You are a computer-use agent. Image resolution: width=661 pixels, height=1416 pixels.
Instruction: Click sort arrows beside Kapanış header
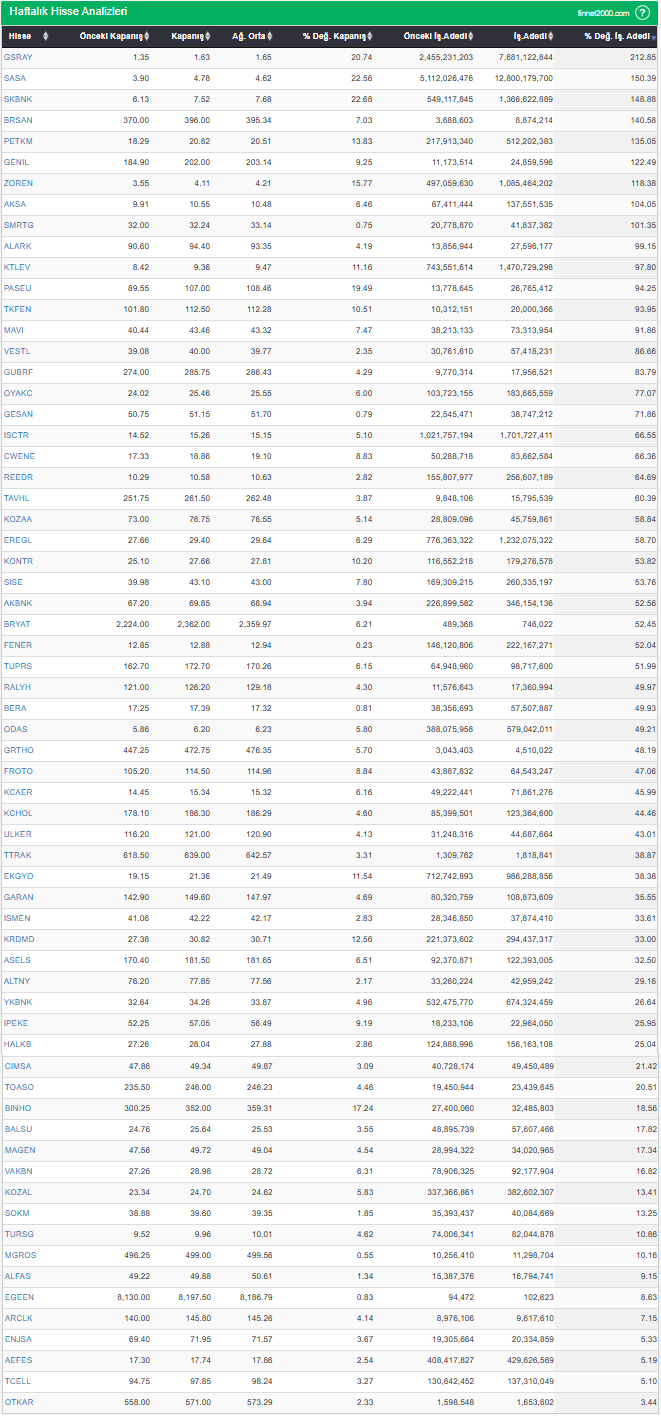click(x=207, y=37)
